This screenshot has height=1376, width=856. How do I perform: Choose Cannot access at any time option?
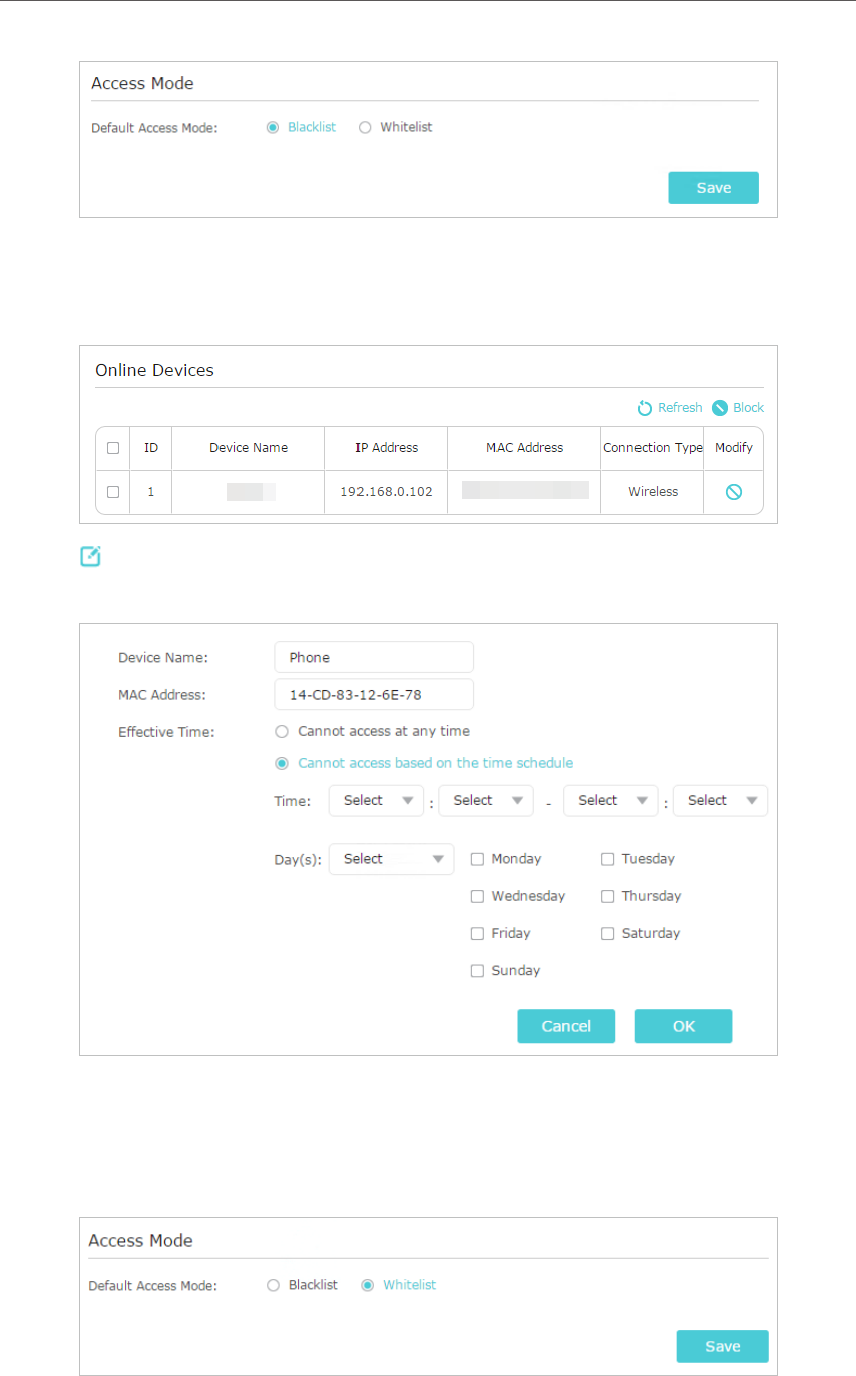pyautogui.click(x=282, y=732)
